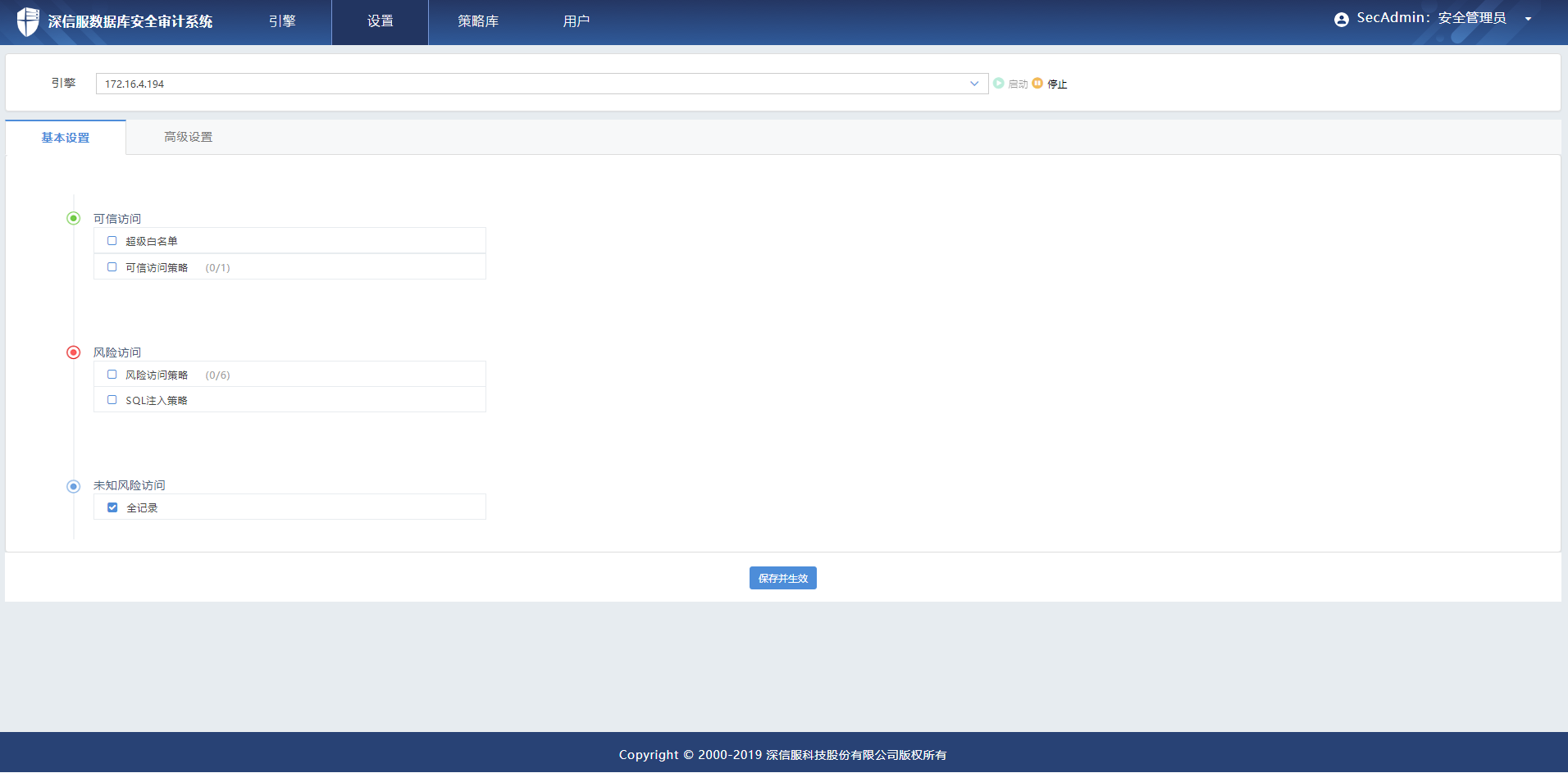Open the 引擎 top menu

(282, 21)
